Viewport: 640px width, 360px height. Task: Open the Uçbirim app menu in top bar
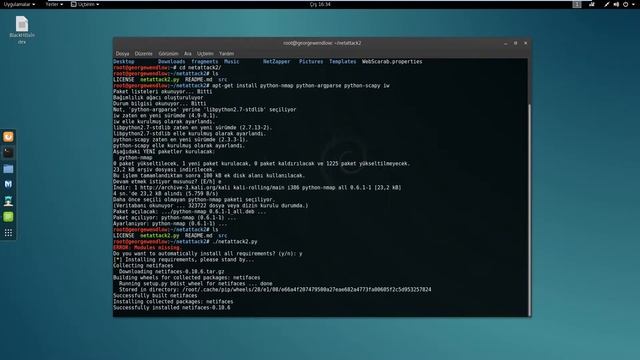pyautogui.click(x=85, y=4)
